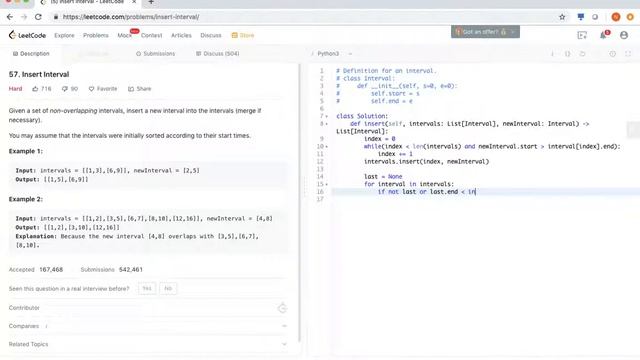640x360 pixels.
Task: Collapse code fold at line 10
Action: pos(327,147)
